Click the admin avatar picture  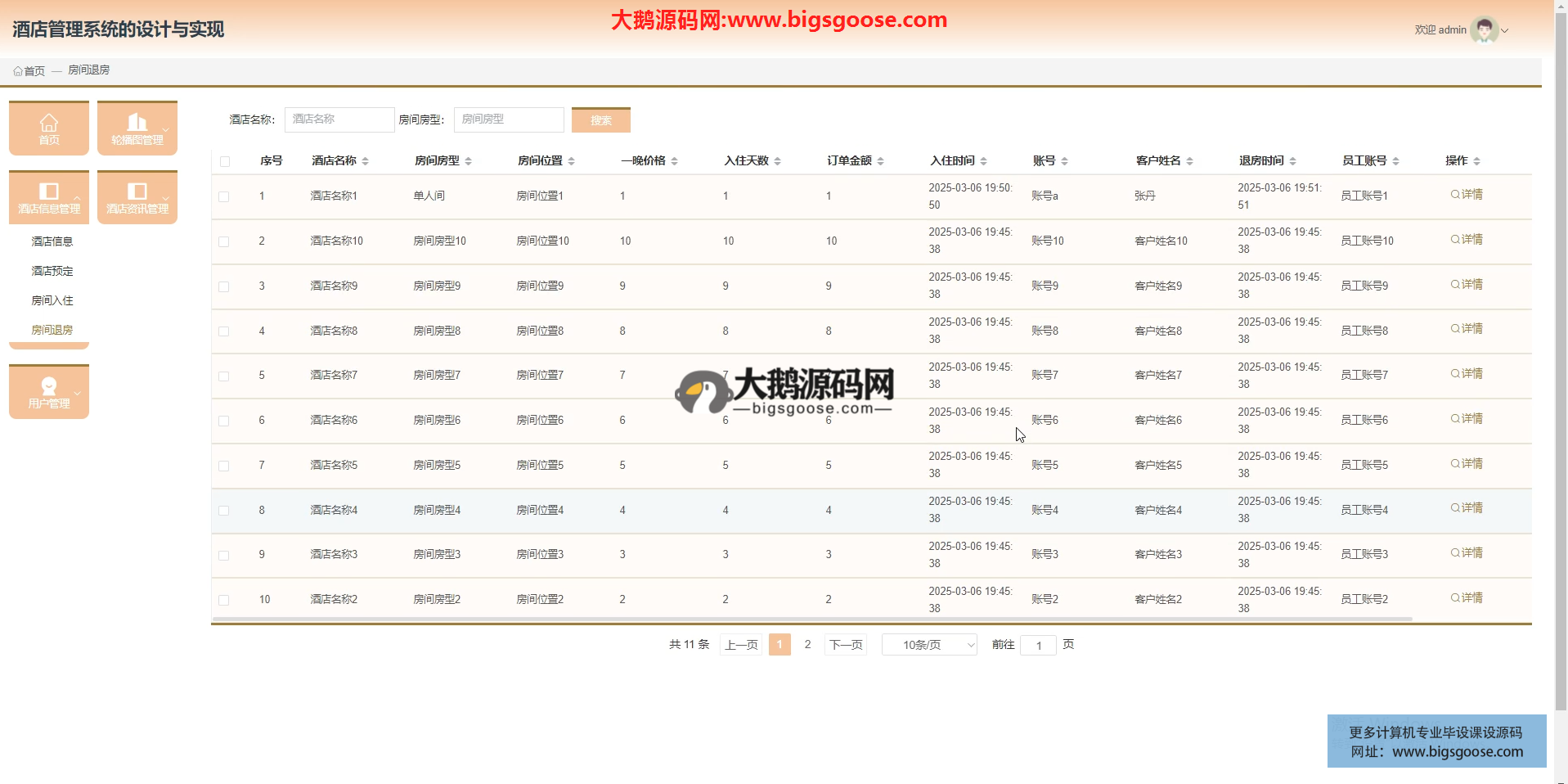tap(1483, 30)
